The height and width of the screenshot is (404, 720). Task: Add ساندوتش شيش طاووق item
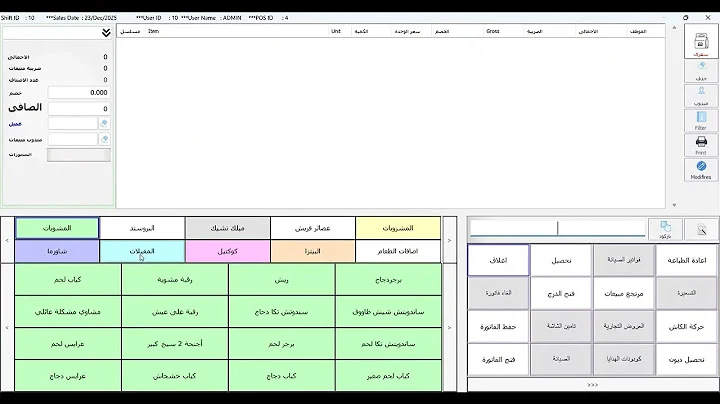388,312
